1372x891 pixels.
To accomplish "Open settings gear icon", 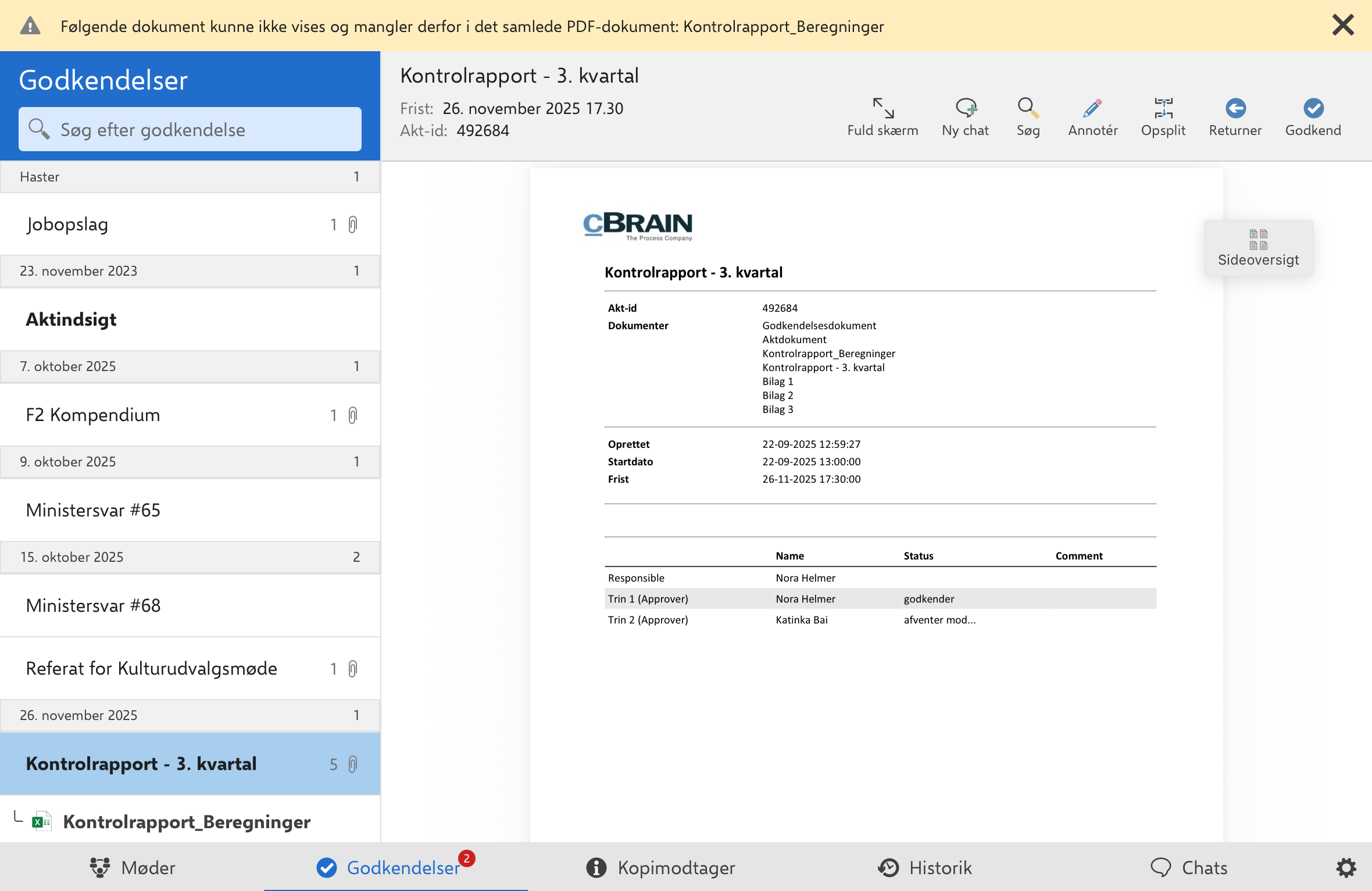I will (1346, 868).
